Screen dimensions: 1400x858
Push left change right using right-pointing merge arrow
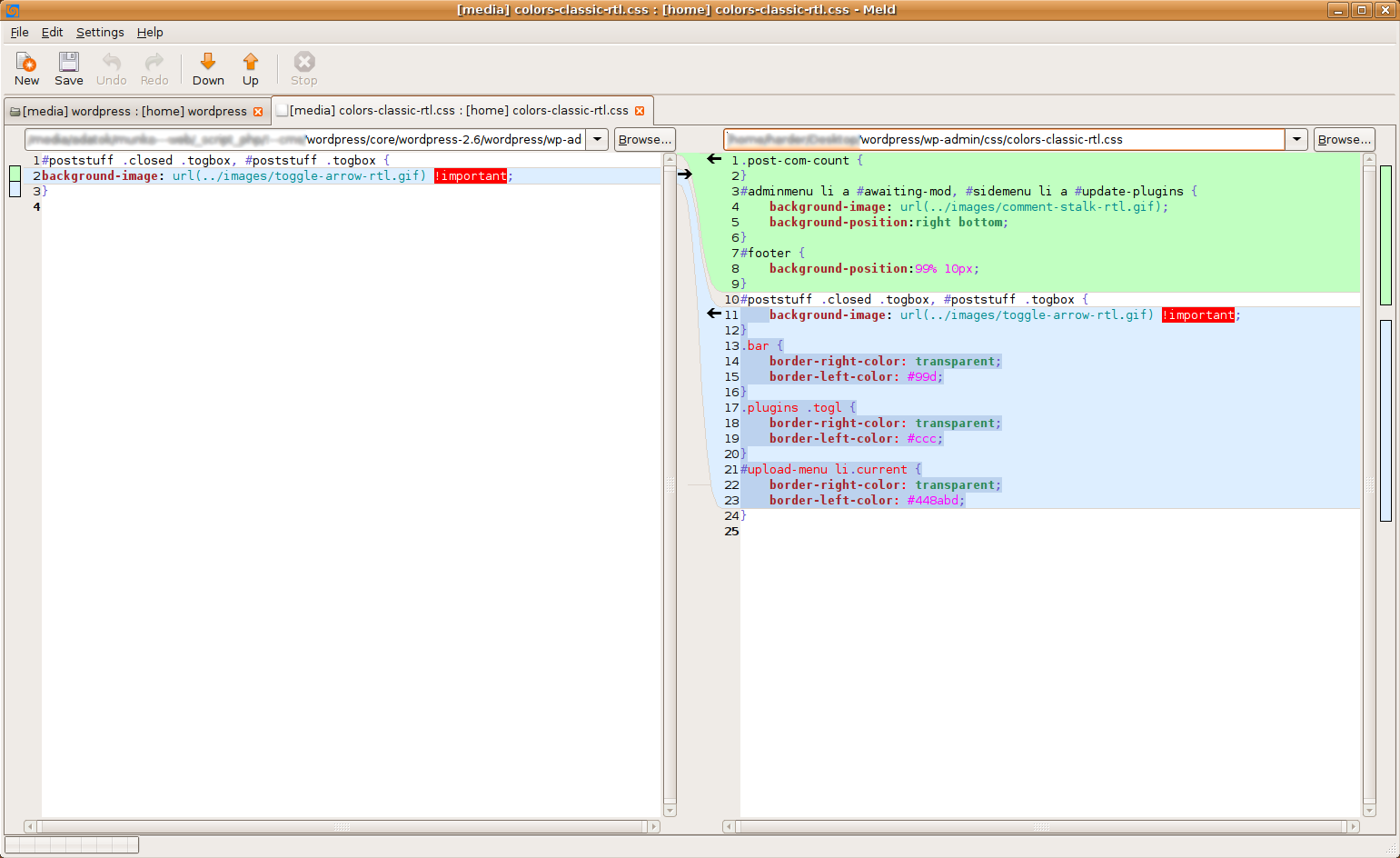(685, 175)
